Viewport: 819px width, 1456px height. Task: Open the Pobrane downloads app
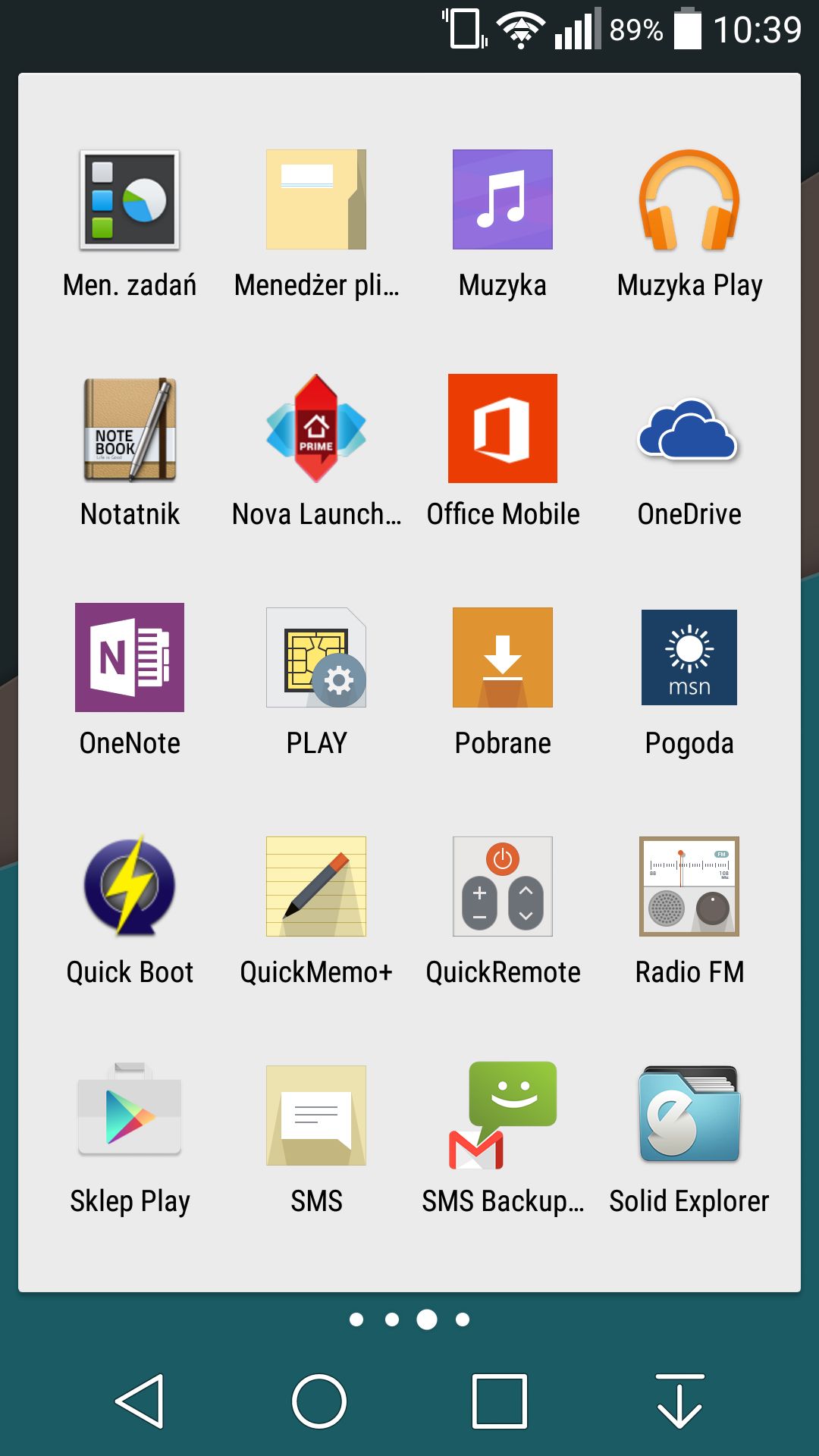[x=503, y=657]
